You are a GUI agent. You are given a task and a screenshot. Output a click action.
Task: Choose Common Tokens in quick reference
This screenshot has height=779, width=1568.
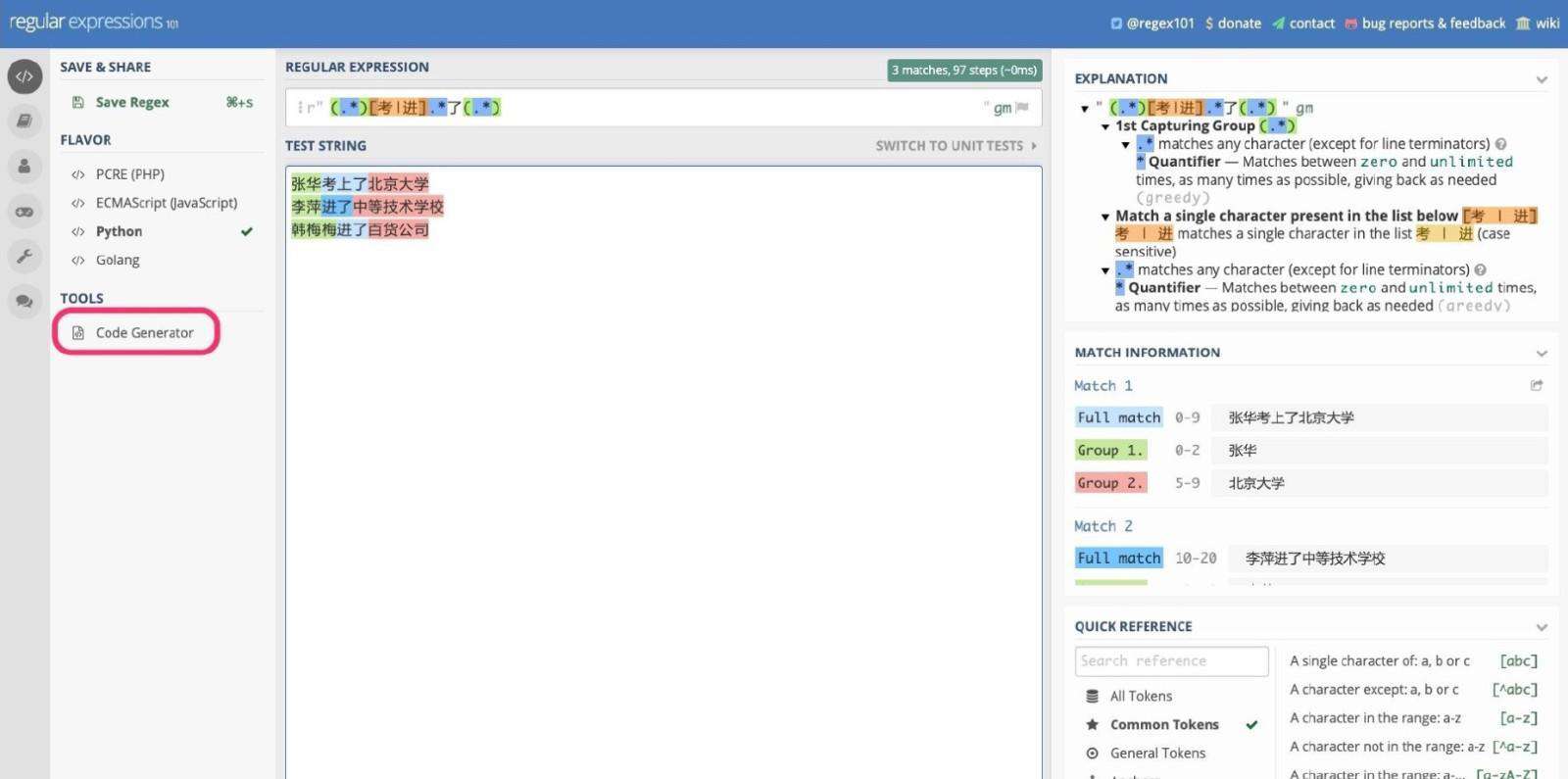(1164, 724)
